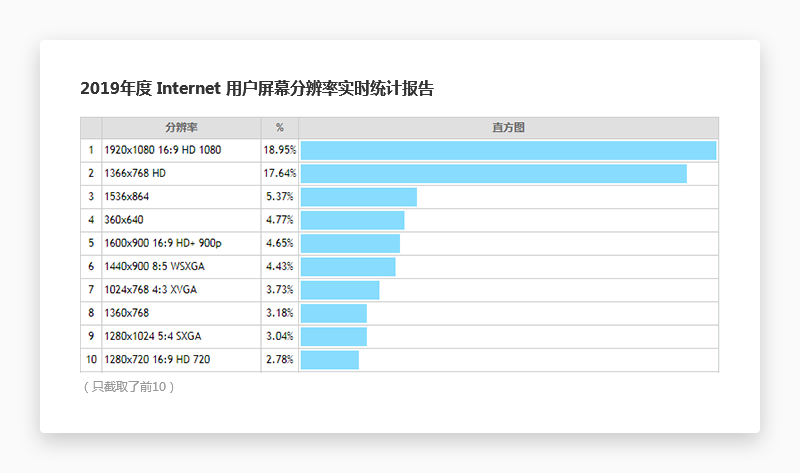This screenshot has height=473, width=800.
Task: Click the 1280x720 16:9 HD 720 cell
Action: 157,359
